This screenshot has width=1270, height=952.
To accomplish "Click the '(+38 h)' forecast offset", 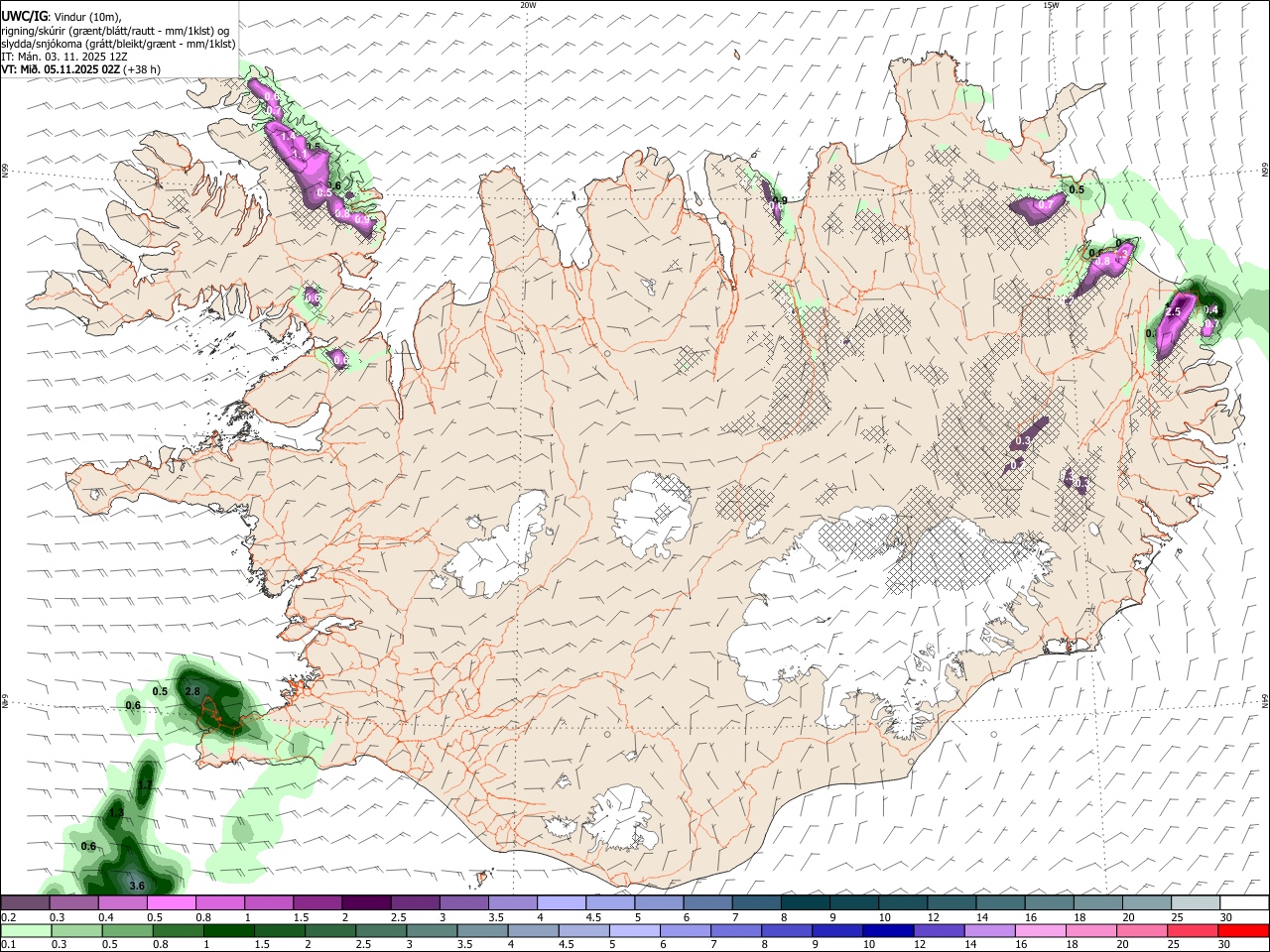I will click(143, 69).
